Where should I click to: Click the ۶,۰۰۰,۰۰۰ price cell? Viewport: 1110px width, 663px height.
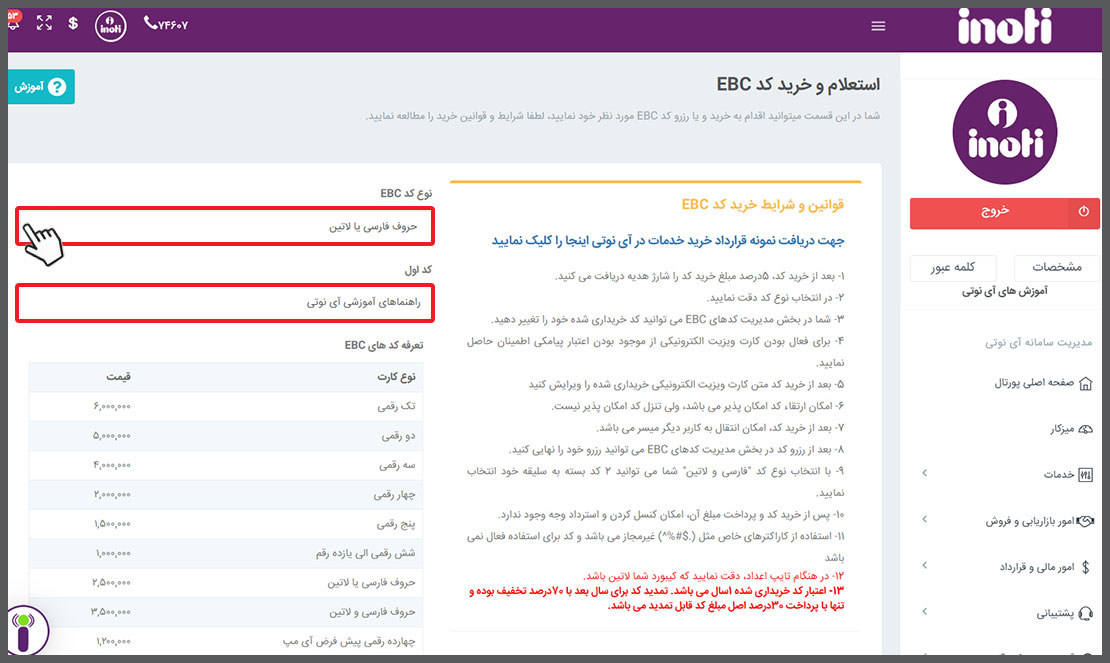point(112,406)
